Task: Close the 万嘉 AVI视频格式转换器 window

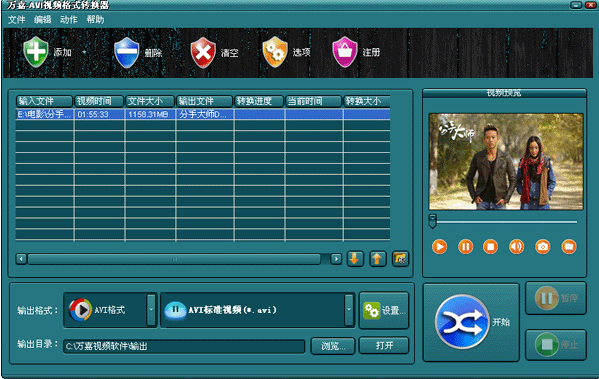Action: point(590,5)
